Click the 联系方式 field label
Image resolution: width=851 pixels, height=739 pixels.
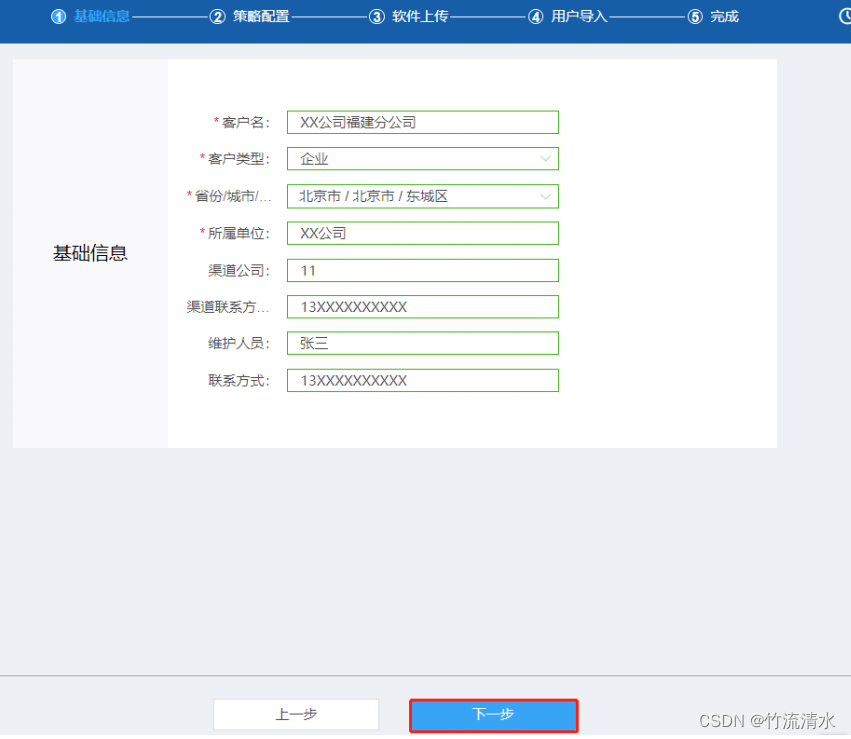pos(238,381)
